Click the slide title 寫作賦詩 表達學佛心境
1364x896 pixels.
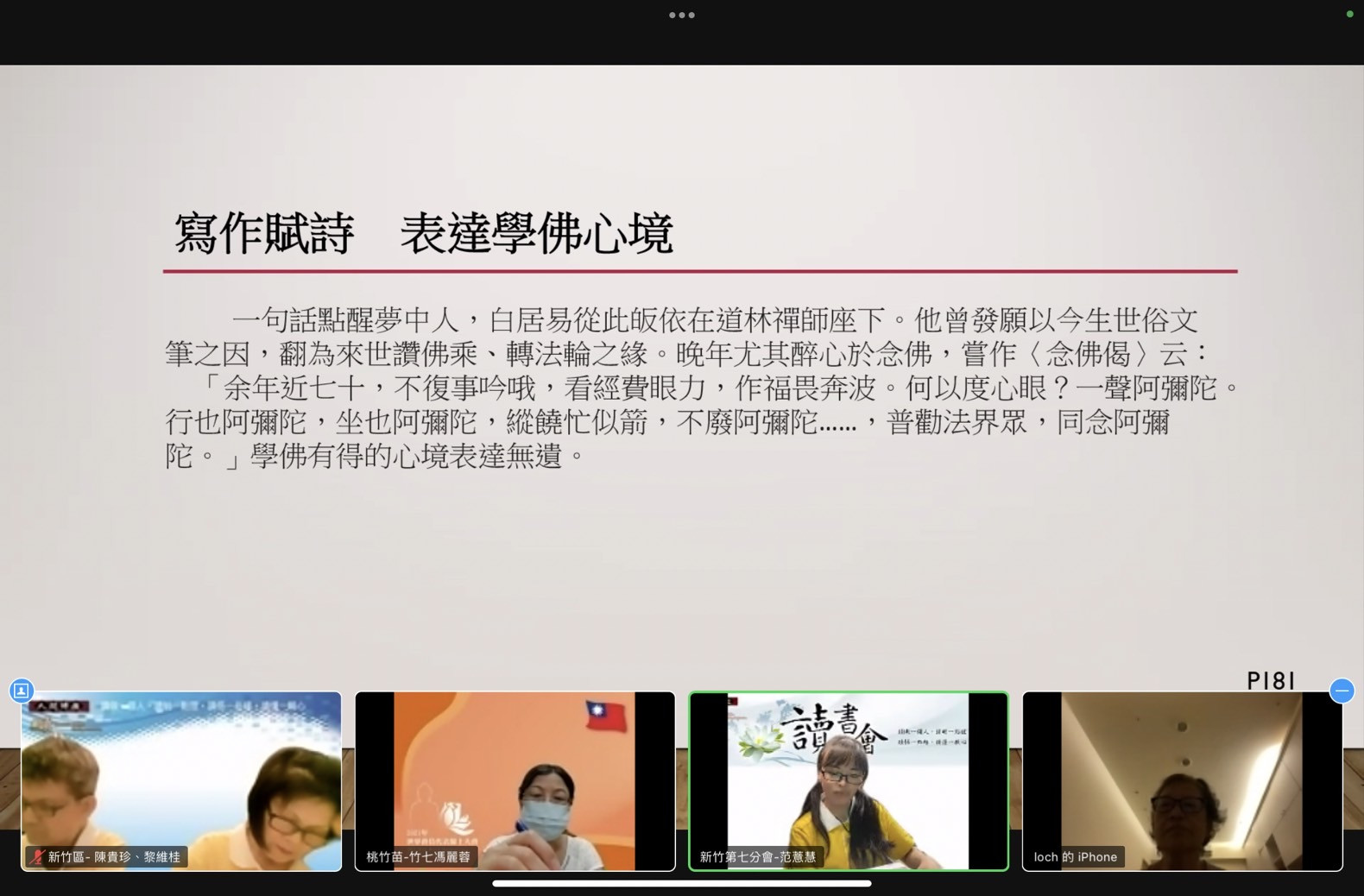coord(423,234)
